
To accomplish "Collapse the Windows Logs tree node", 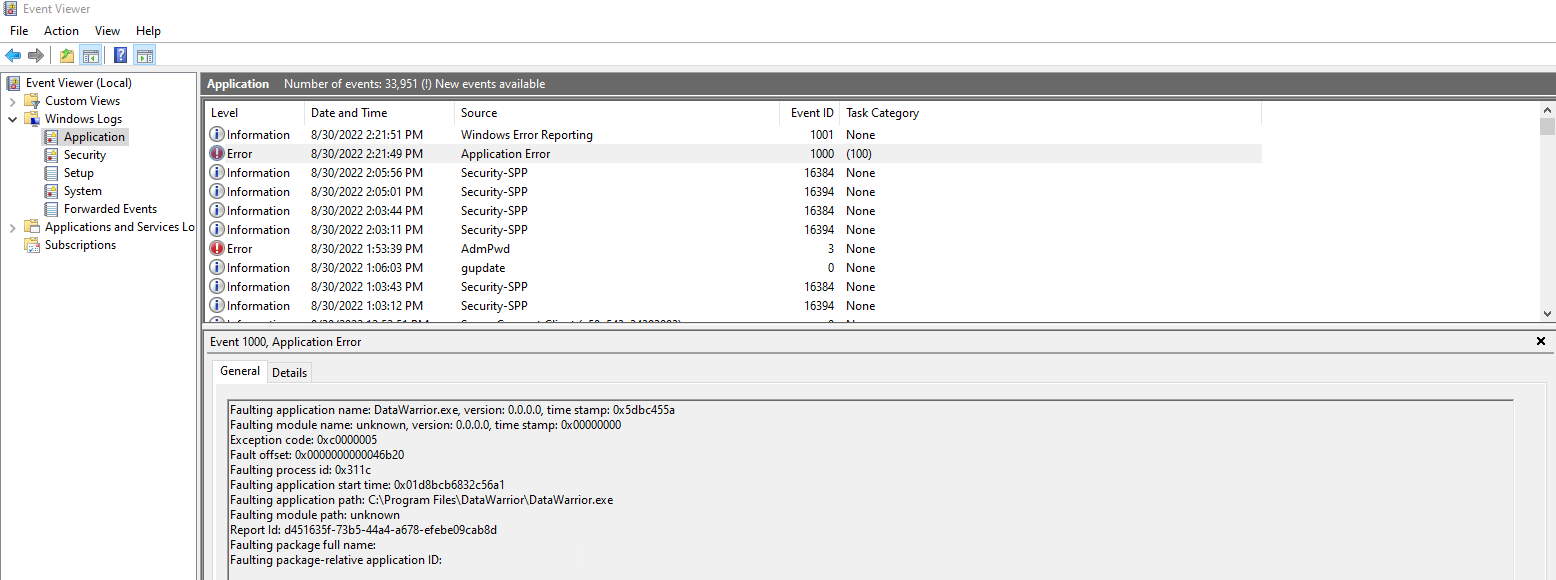I will coord(13,119).
